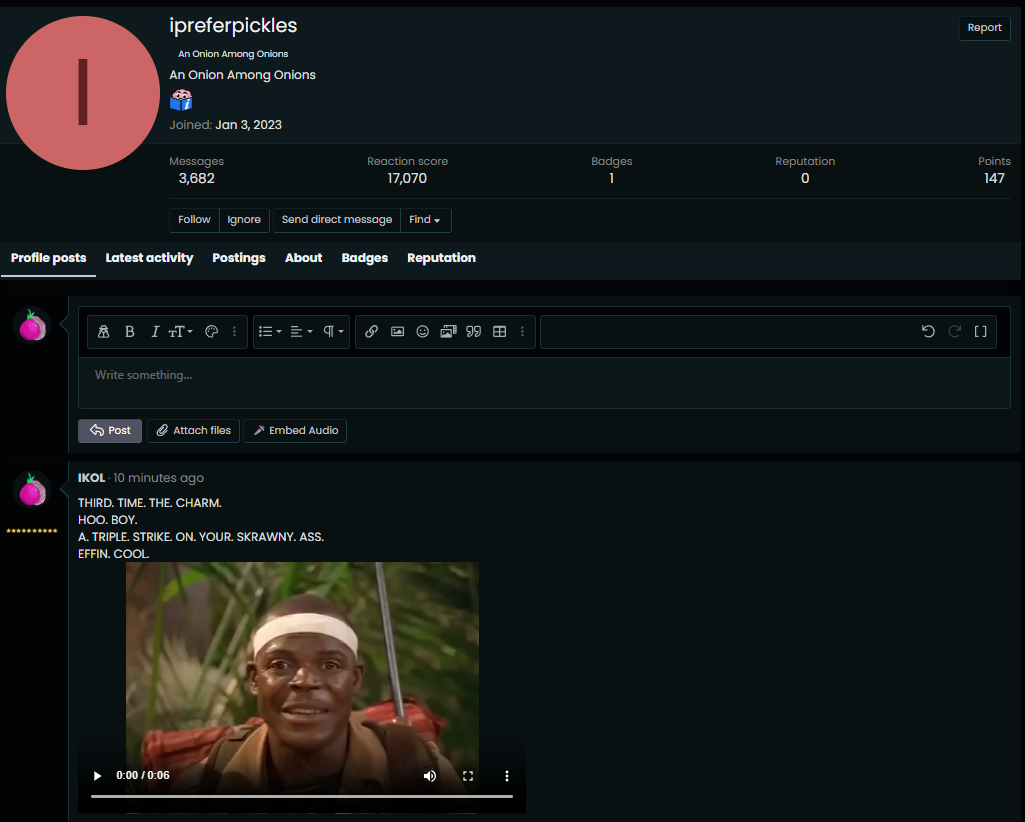1025x822 pixels.
Task: Insert a quote block
Action: click(x=474, y=332)
